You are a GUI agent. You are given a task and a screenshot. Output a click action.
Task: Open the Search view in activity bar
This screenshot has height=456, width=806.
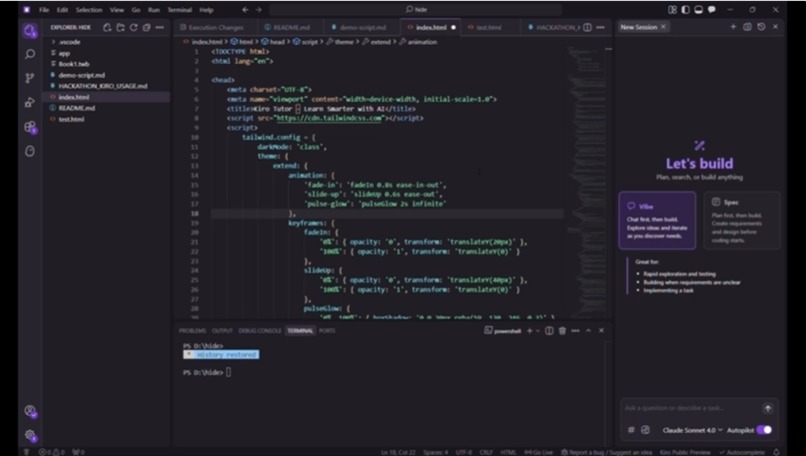point(30,54)
